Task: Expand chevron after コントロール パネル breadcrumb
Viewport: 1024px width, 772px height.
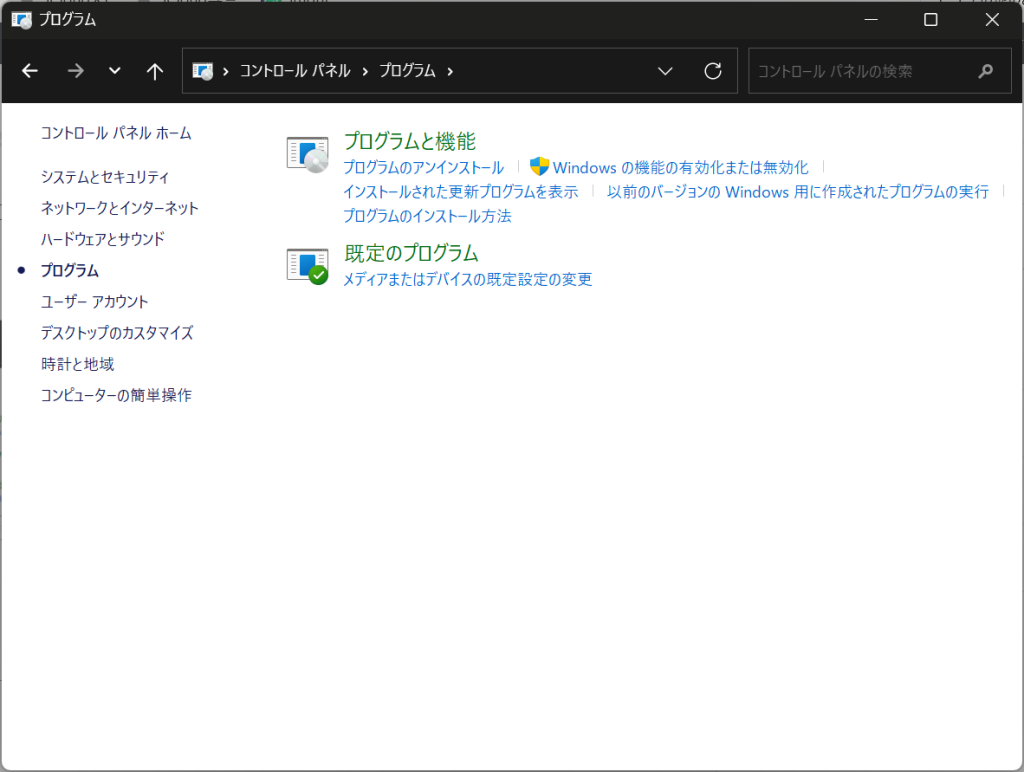Action: point(365,71)
